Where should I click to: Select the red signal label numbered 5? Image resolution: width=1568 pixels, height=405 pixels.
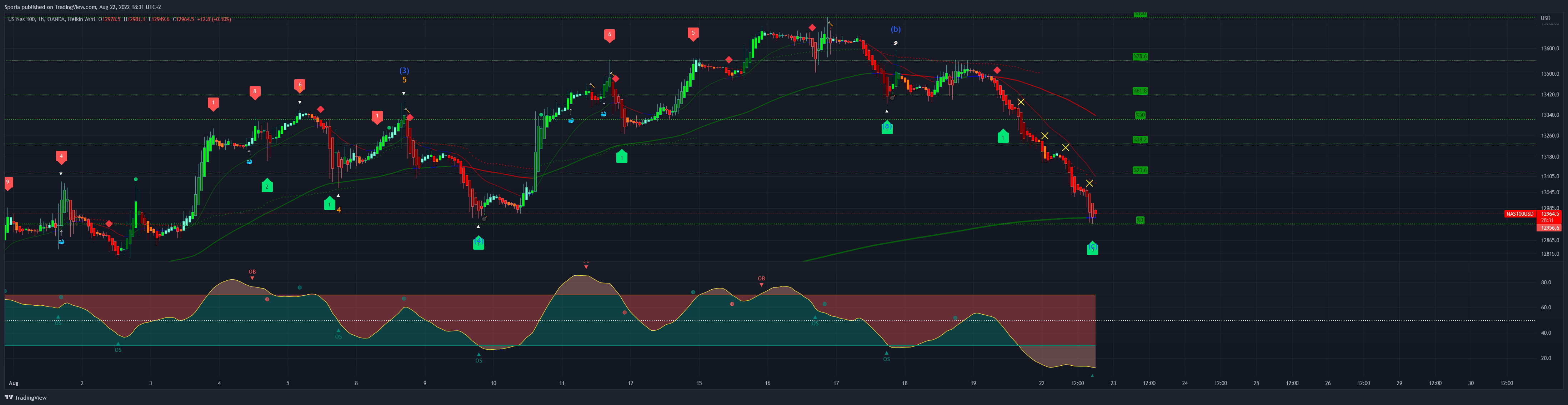pos(693,34)
